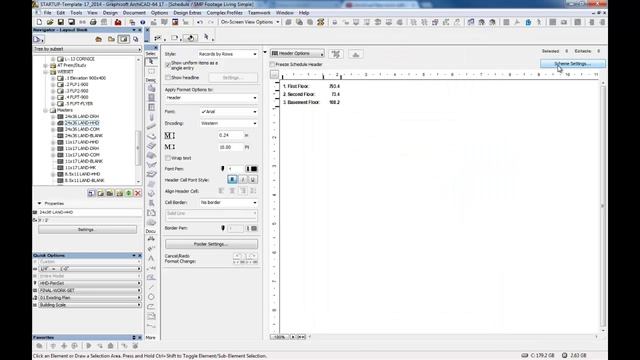The height and width of the screenshot is (360, 640).
Task: Open the Cell Border No border dropdown
Action: coord(229,202)
